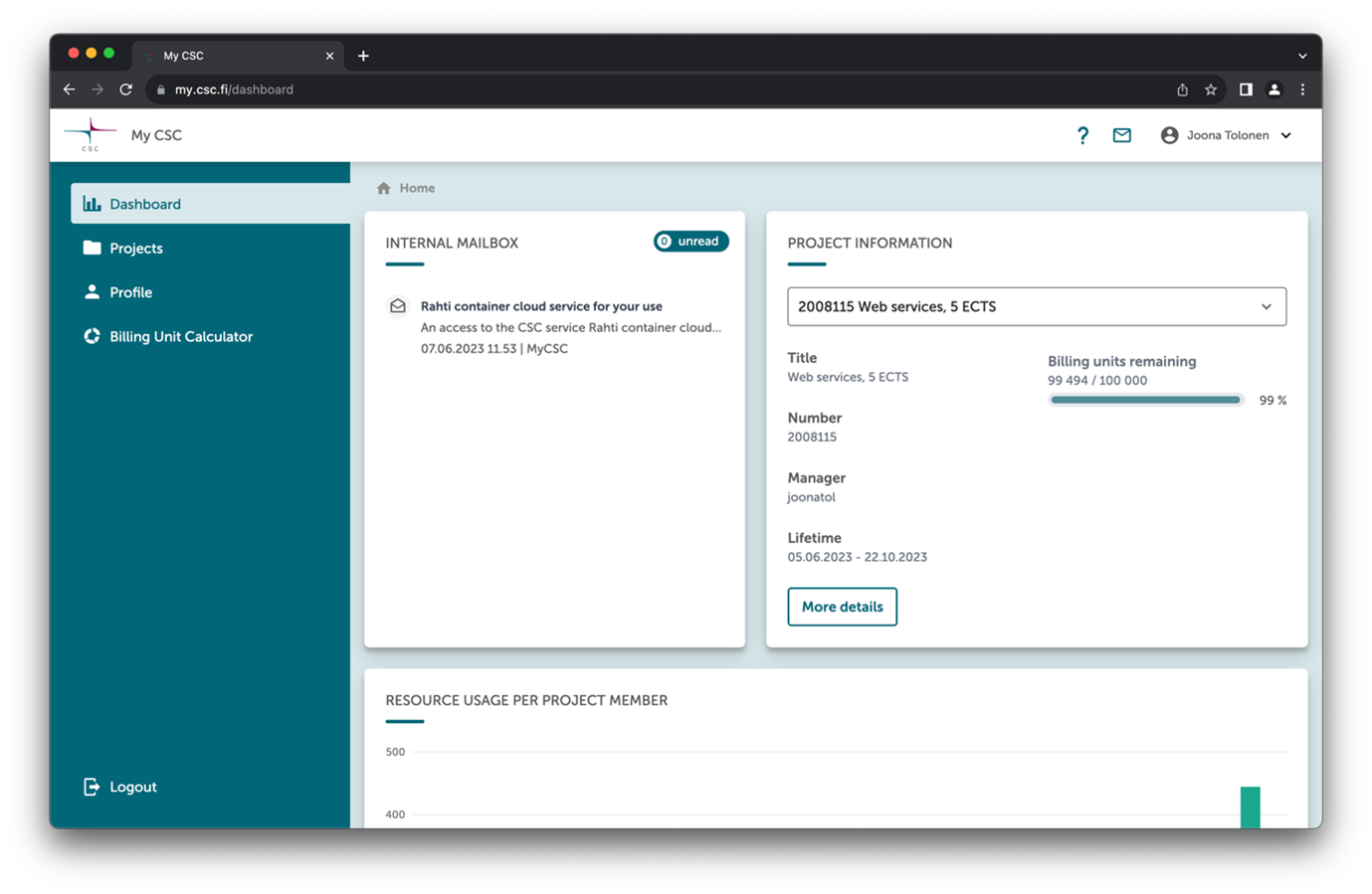Open the project selection dropdown
Viewport: 1372px width, 894px height.
(1036, 306)
